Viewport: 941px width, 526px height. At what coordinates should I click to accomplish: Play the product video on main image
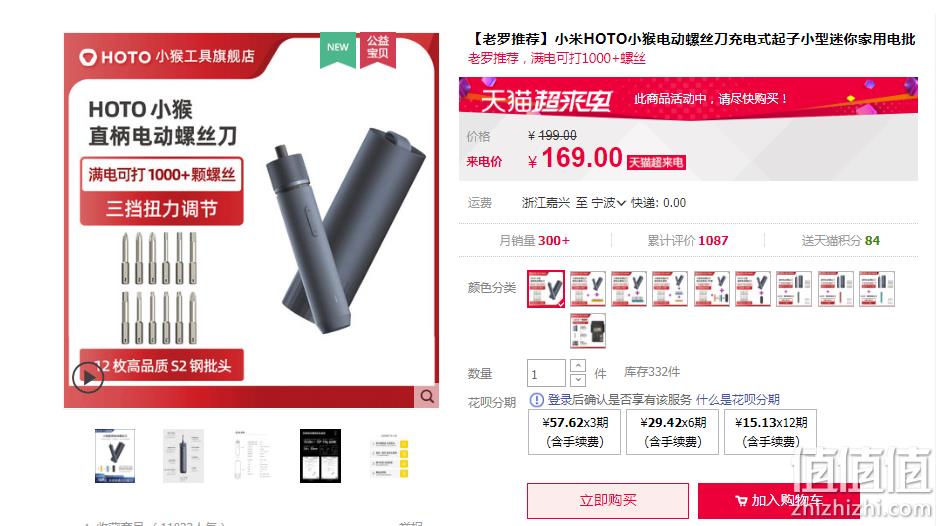88,377
